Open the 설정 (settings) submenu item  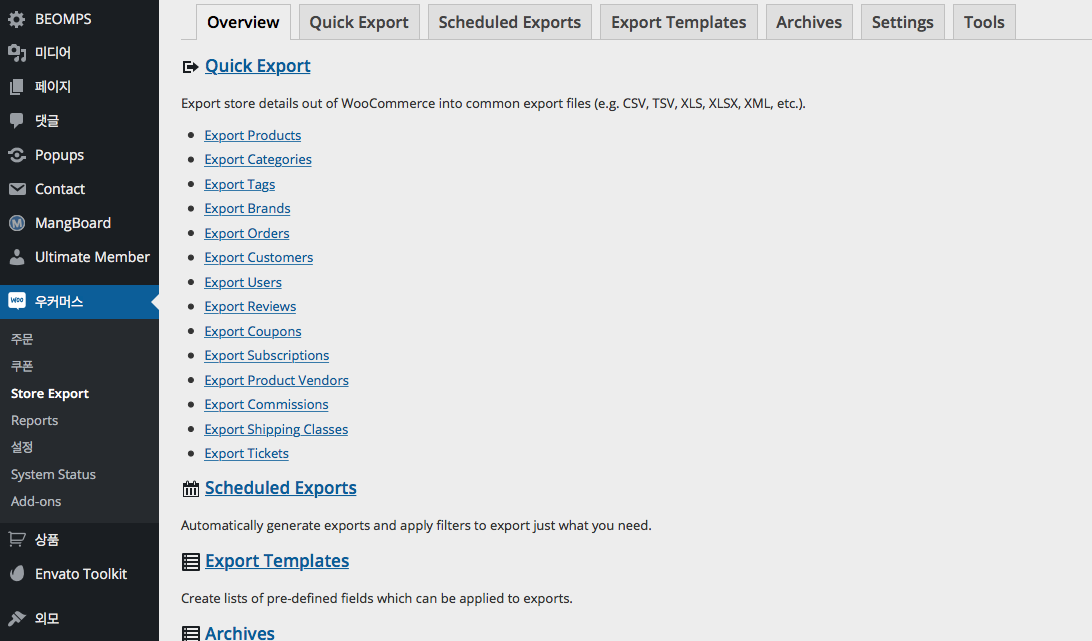click(22, 447)
